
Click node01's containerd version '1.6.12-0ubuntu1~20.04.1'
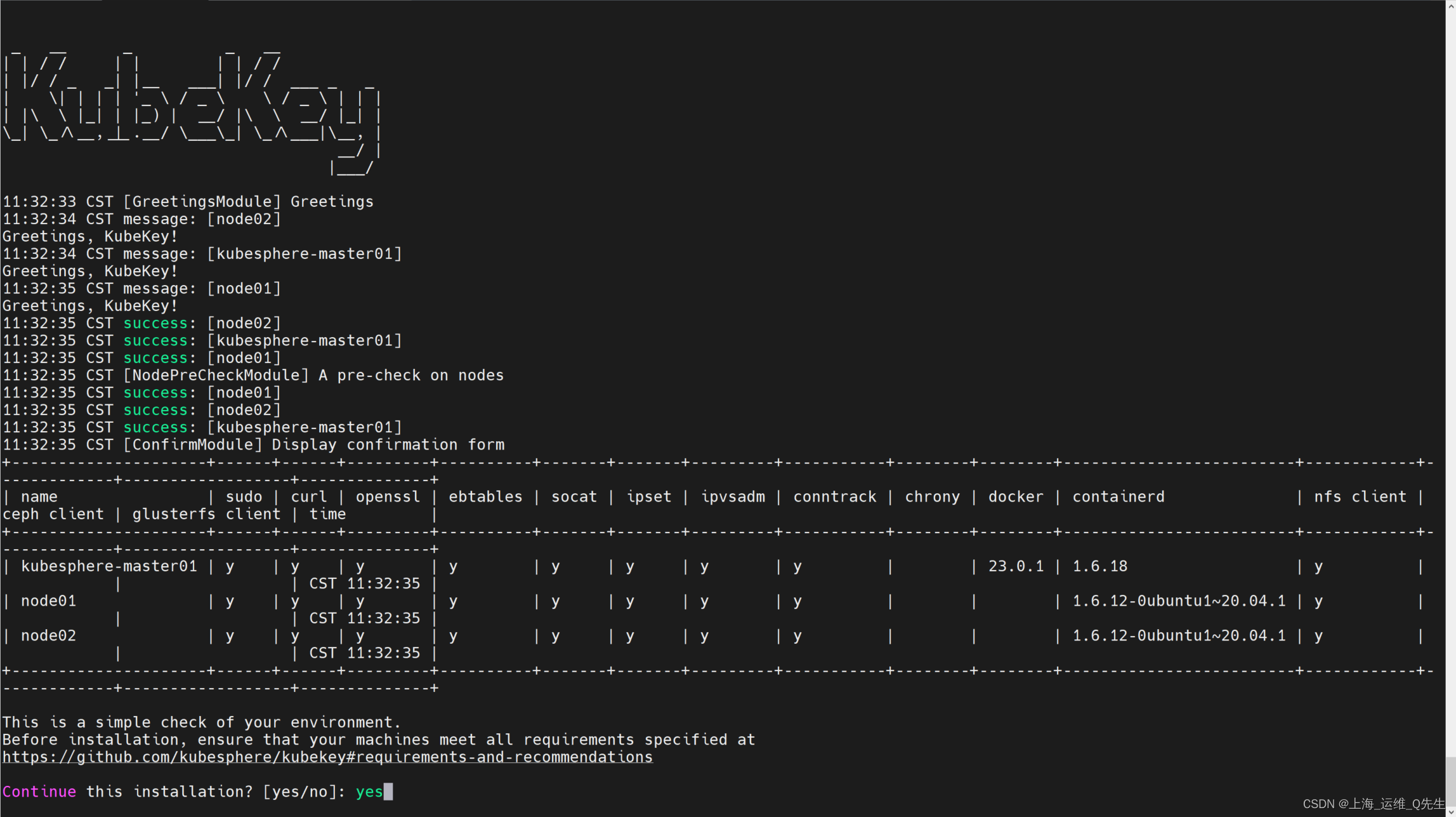(x=1179, y=601)
